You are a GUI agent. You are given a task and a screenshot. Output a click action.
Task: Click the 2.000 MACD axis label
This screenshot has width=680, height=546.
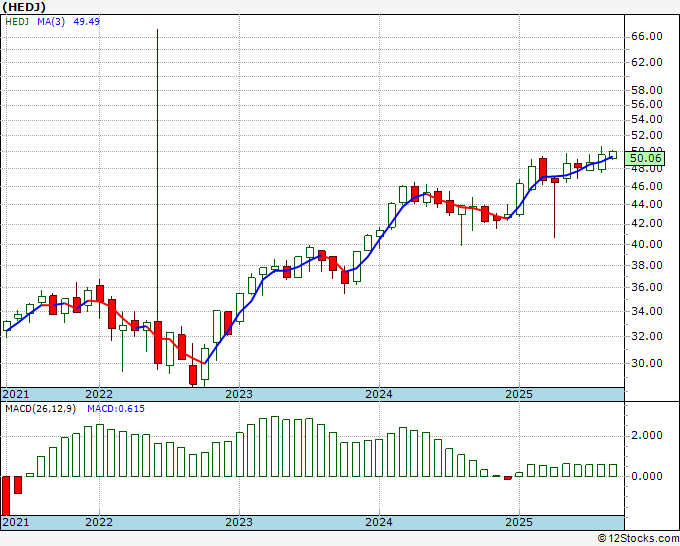coord(647,435)
